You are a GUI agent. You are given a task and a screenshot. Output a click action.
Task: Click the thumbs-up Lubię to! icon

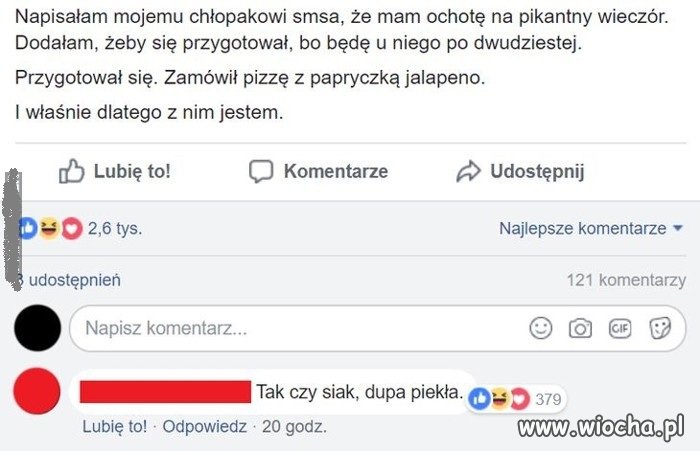pos(71,171)
